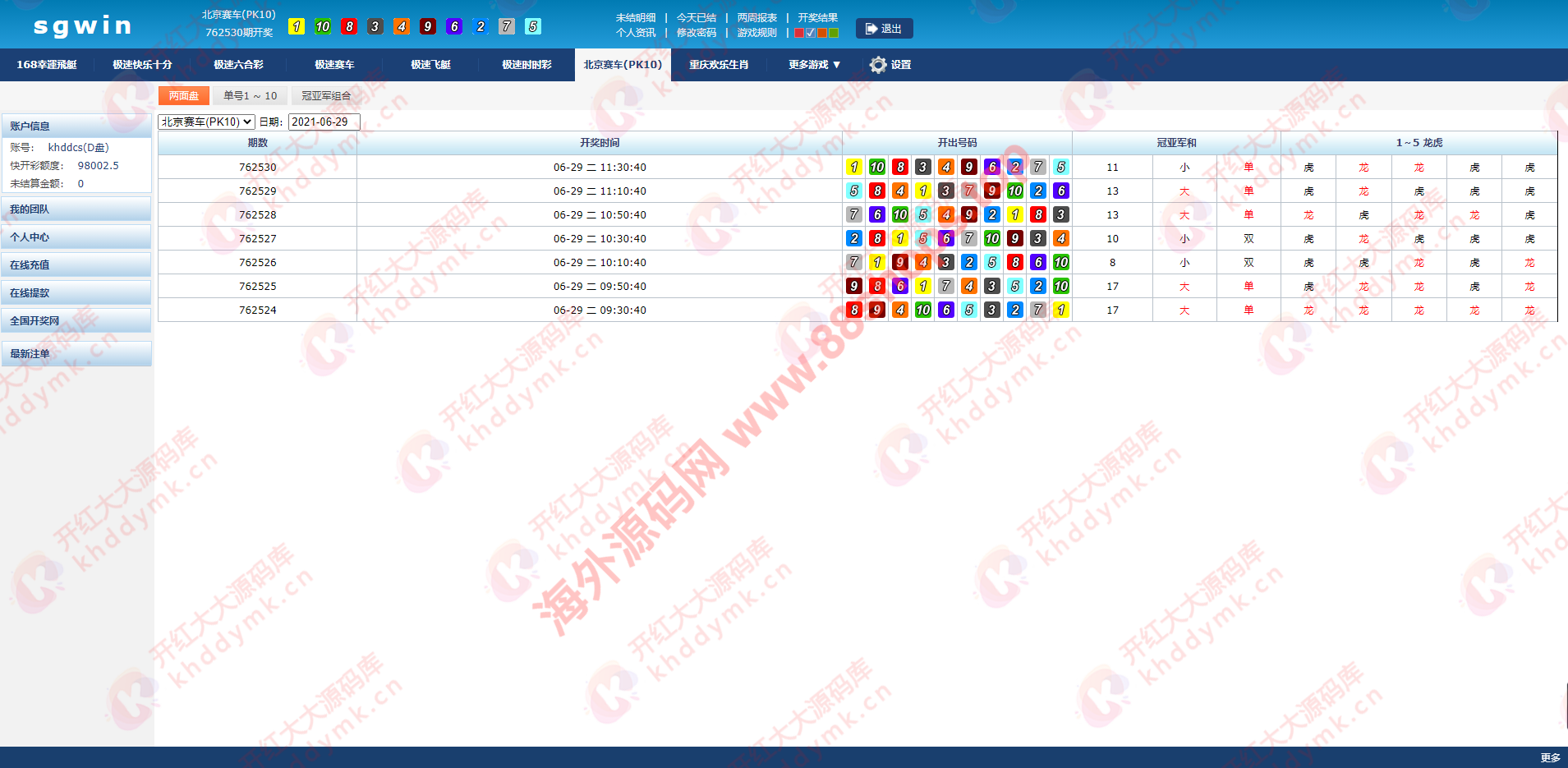Click the sgwin logo

82,26
